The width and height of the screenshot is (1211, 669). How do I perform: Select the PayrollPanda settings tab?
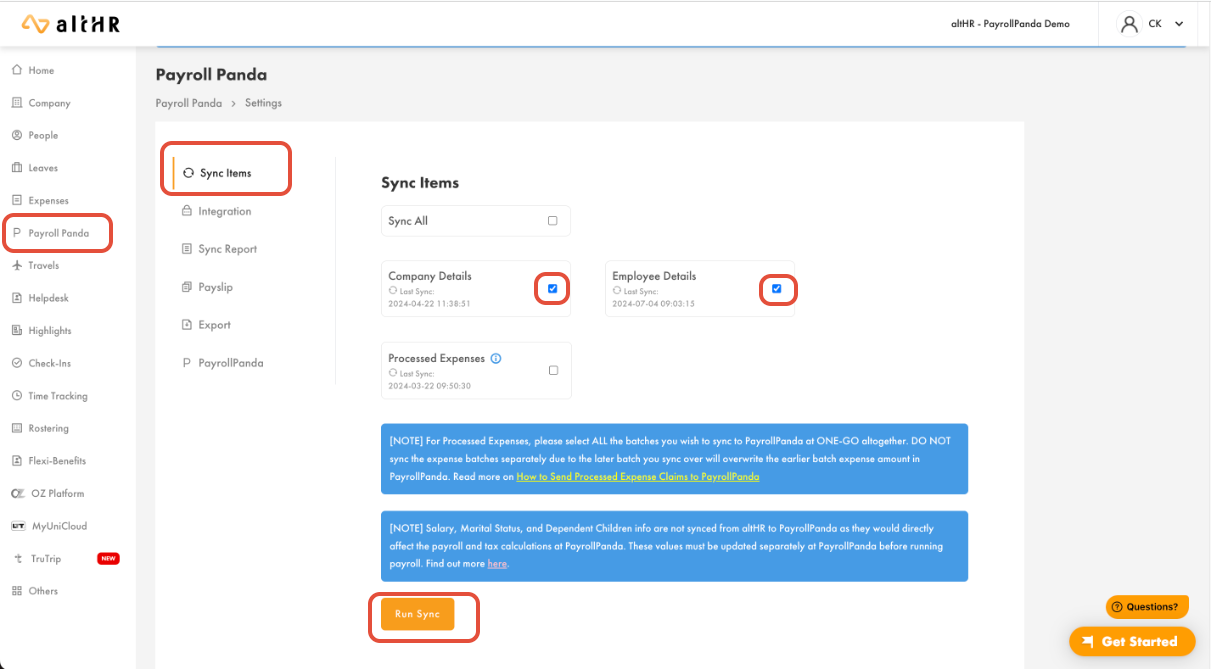tap(222, 363)
